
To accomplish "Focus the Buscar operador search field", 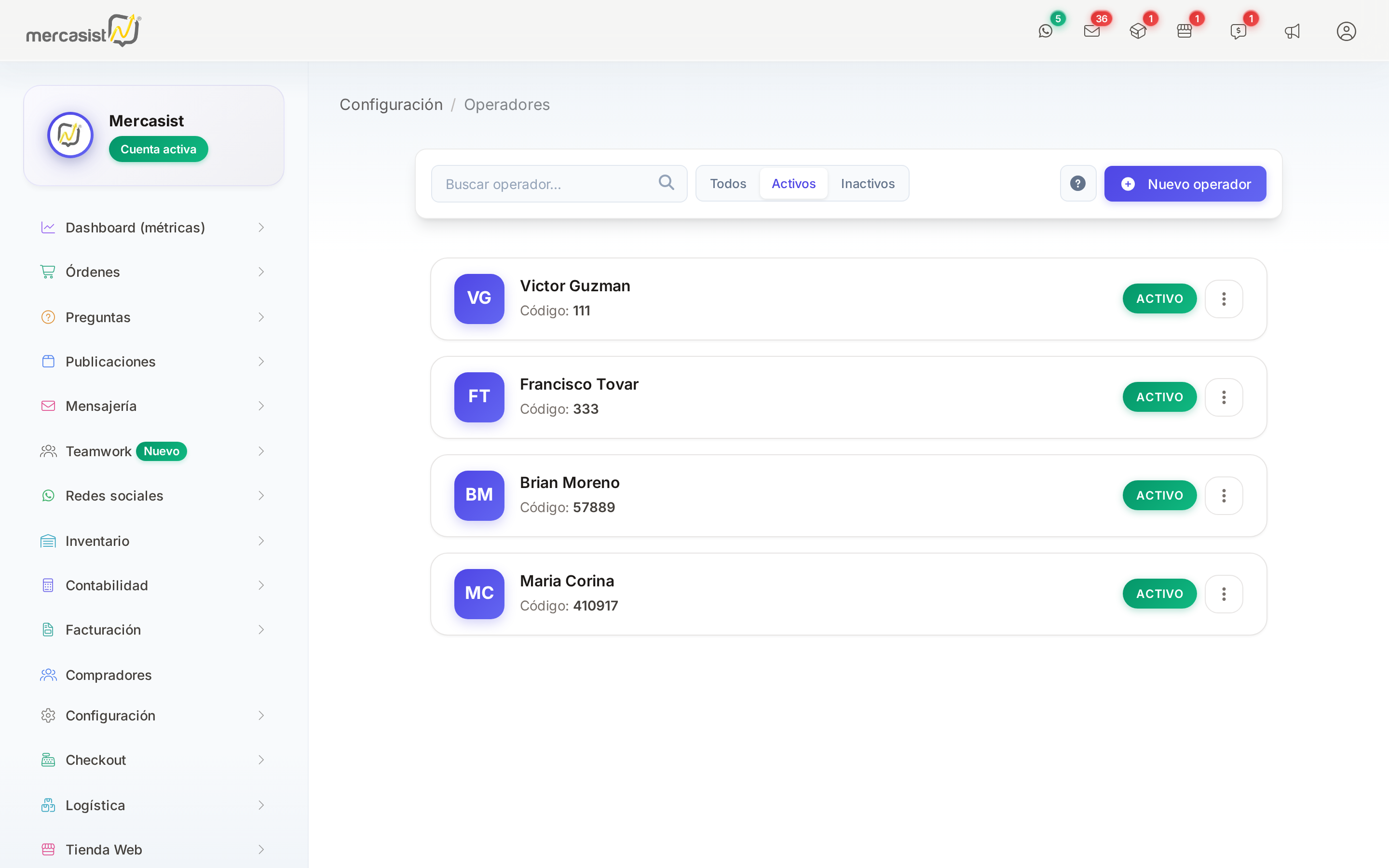I will click(559, 184).
